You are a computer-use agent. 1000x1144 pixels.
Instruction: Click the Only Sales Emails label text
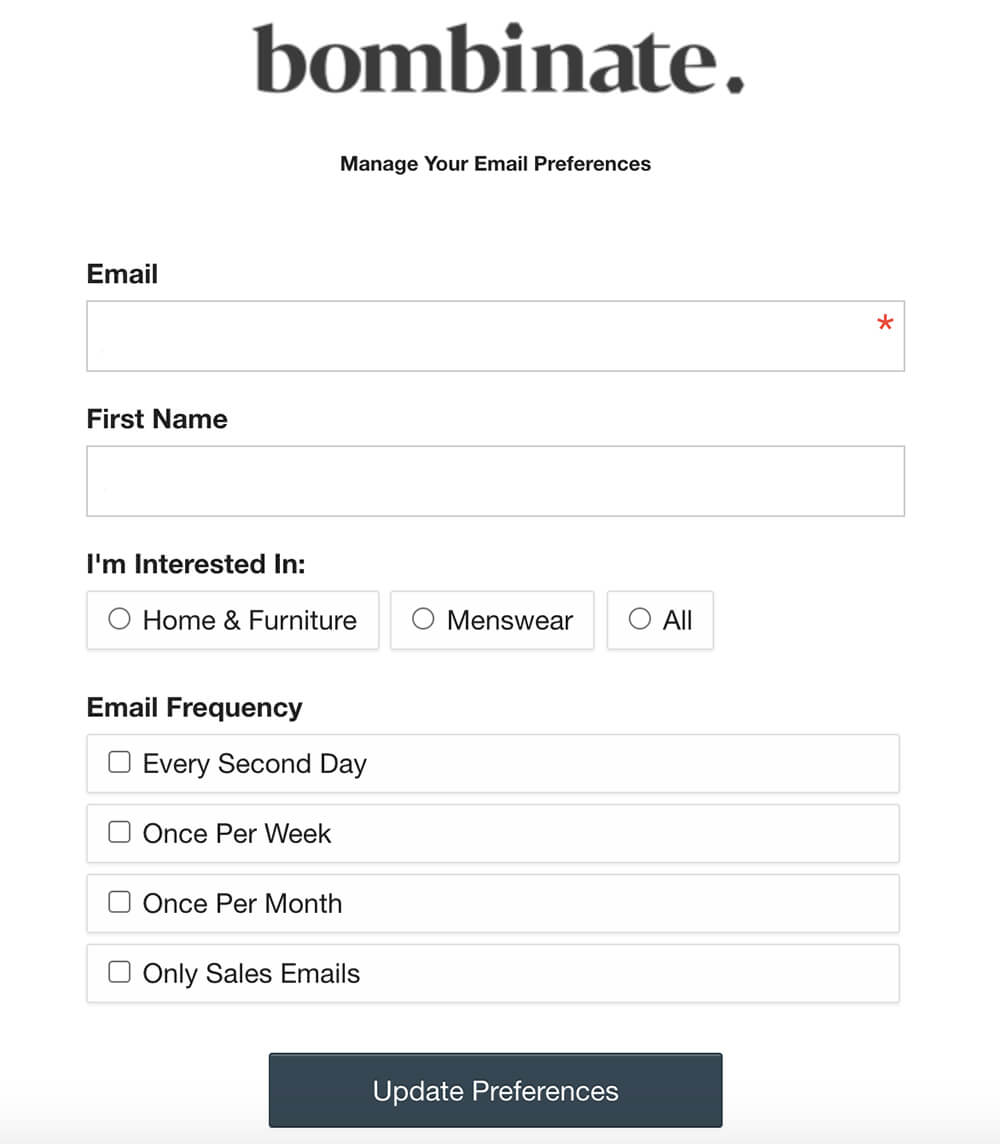(251, 974)
